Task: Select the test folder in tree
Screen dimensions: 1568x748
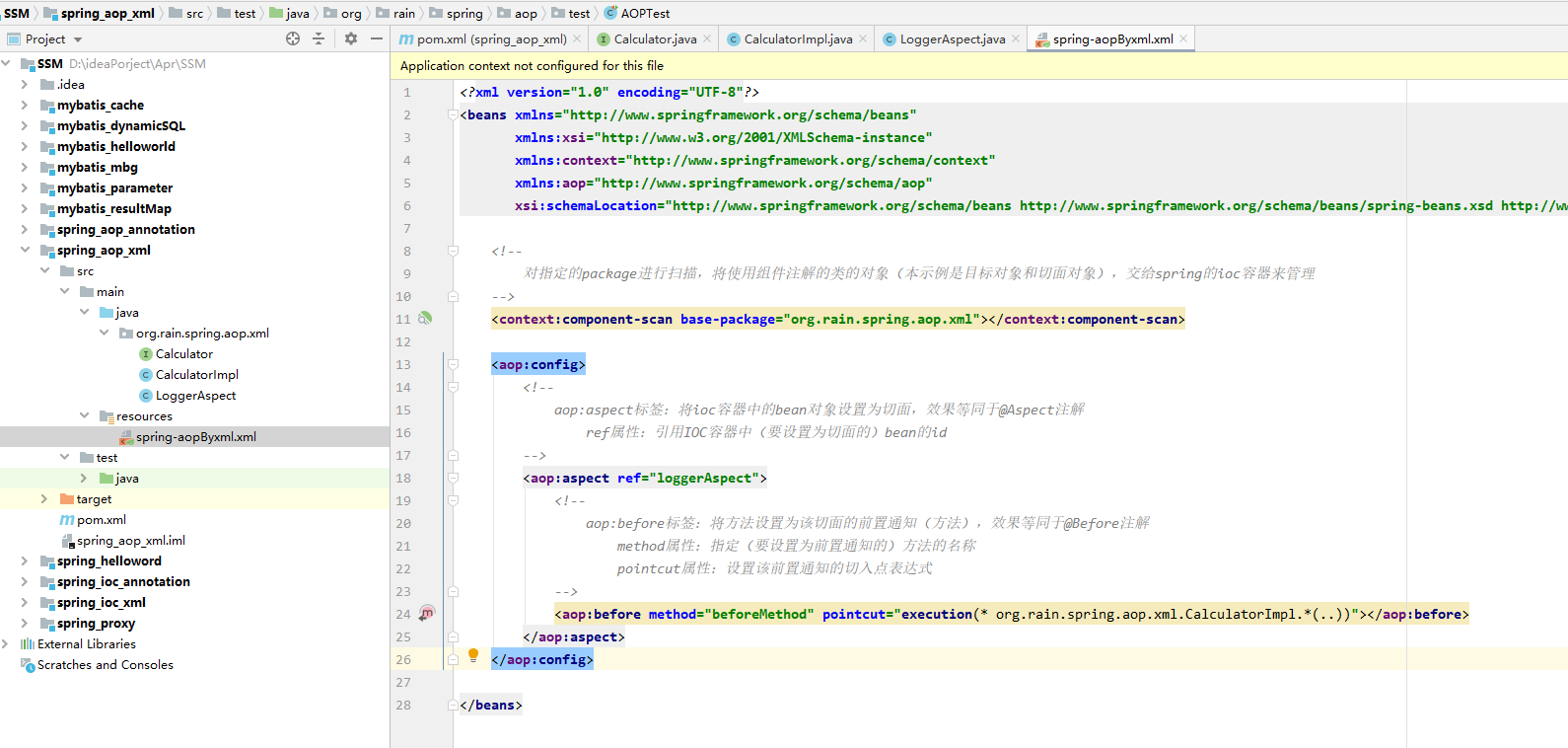Action: coord(107,458)
